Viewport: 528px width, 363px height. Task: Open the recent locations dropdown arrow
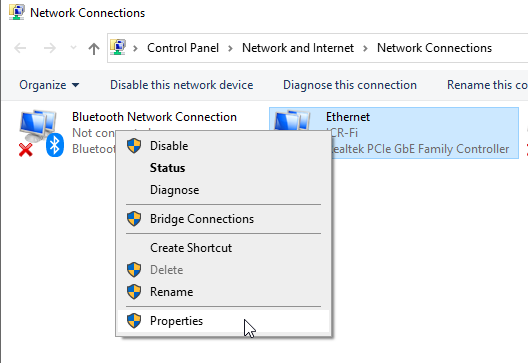coord(73,48)
